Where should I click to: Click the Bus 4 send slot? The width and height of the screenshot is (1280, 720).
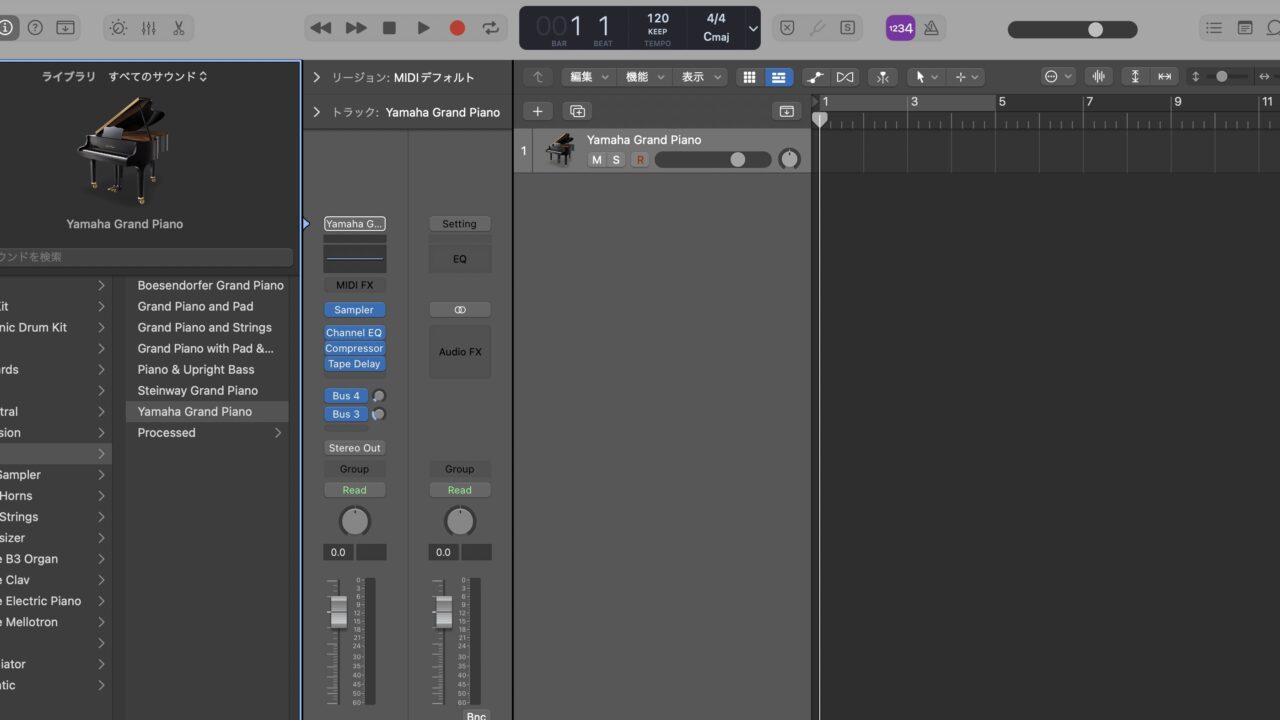(346, 396)
